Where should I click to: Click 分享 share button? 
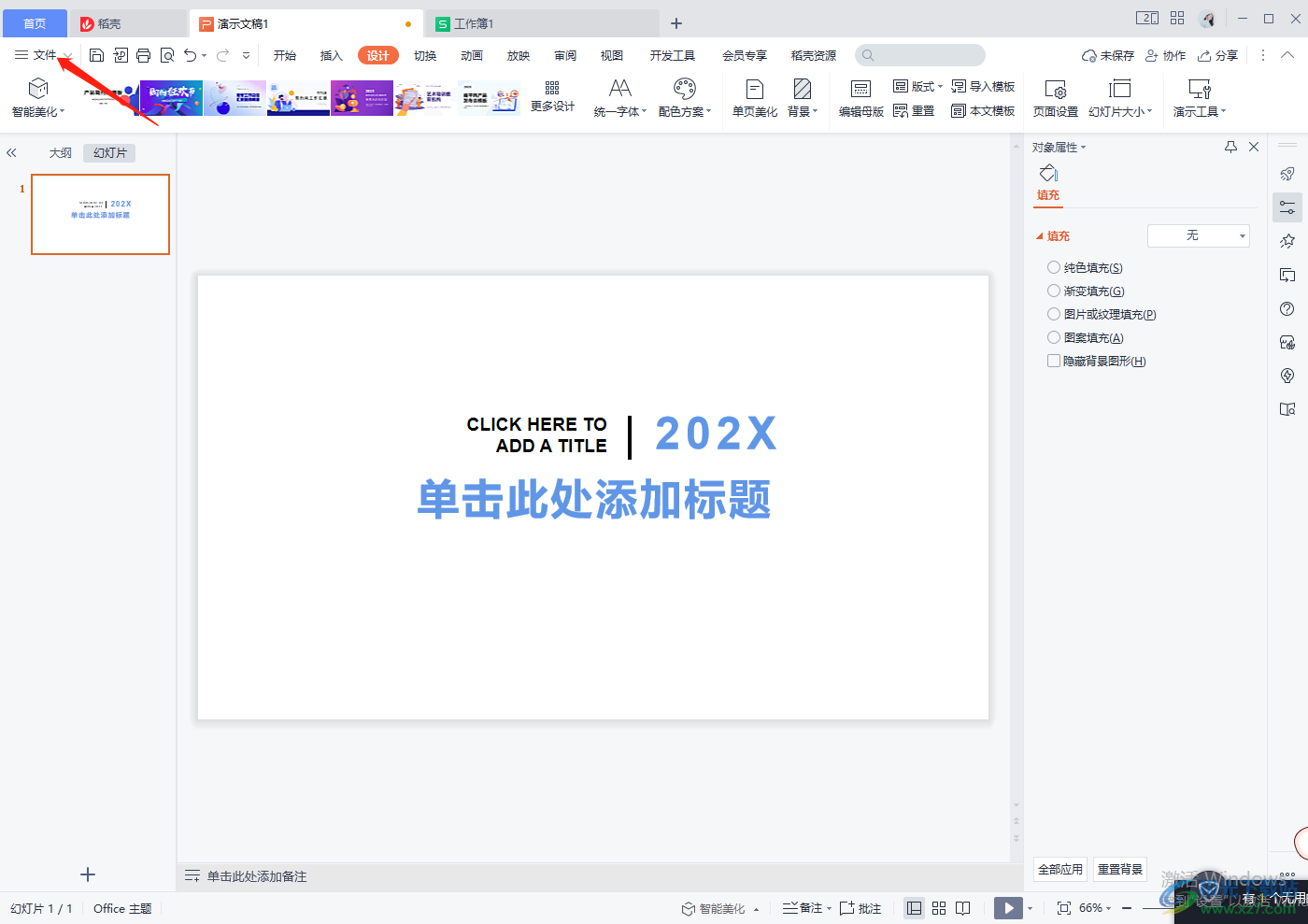1218,56
